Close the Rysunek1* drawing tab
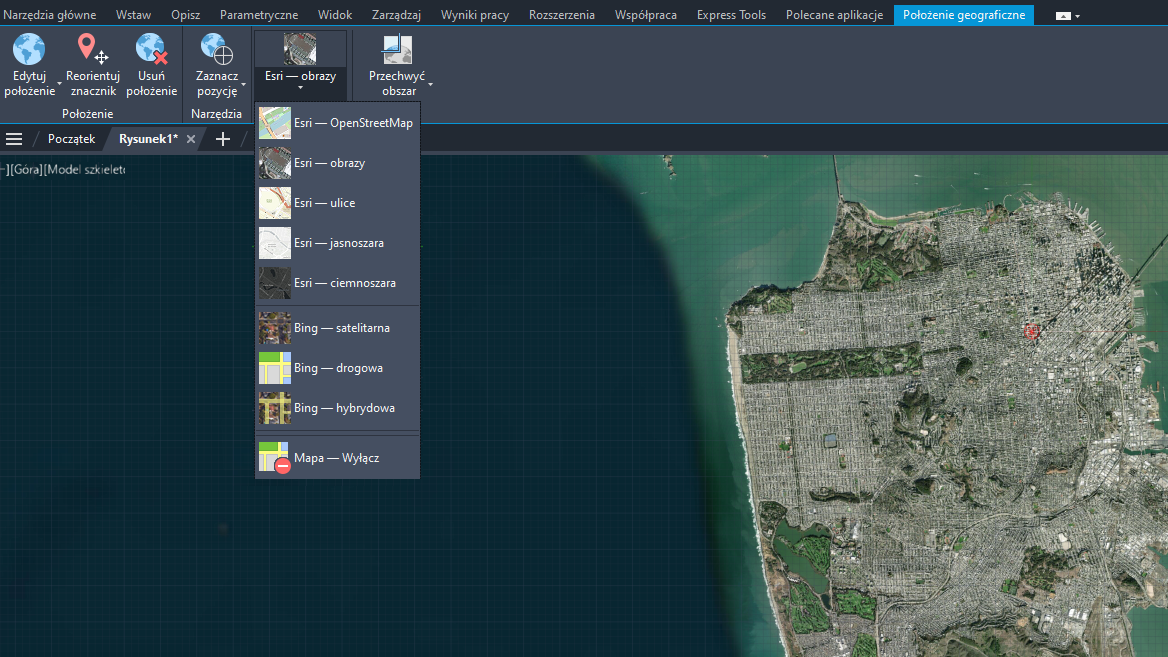 click(x=191, y=139)
